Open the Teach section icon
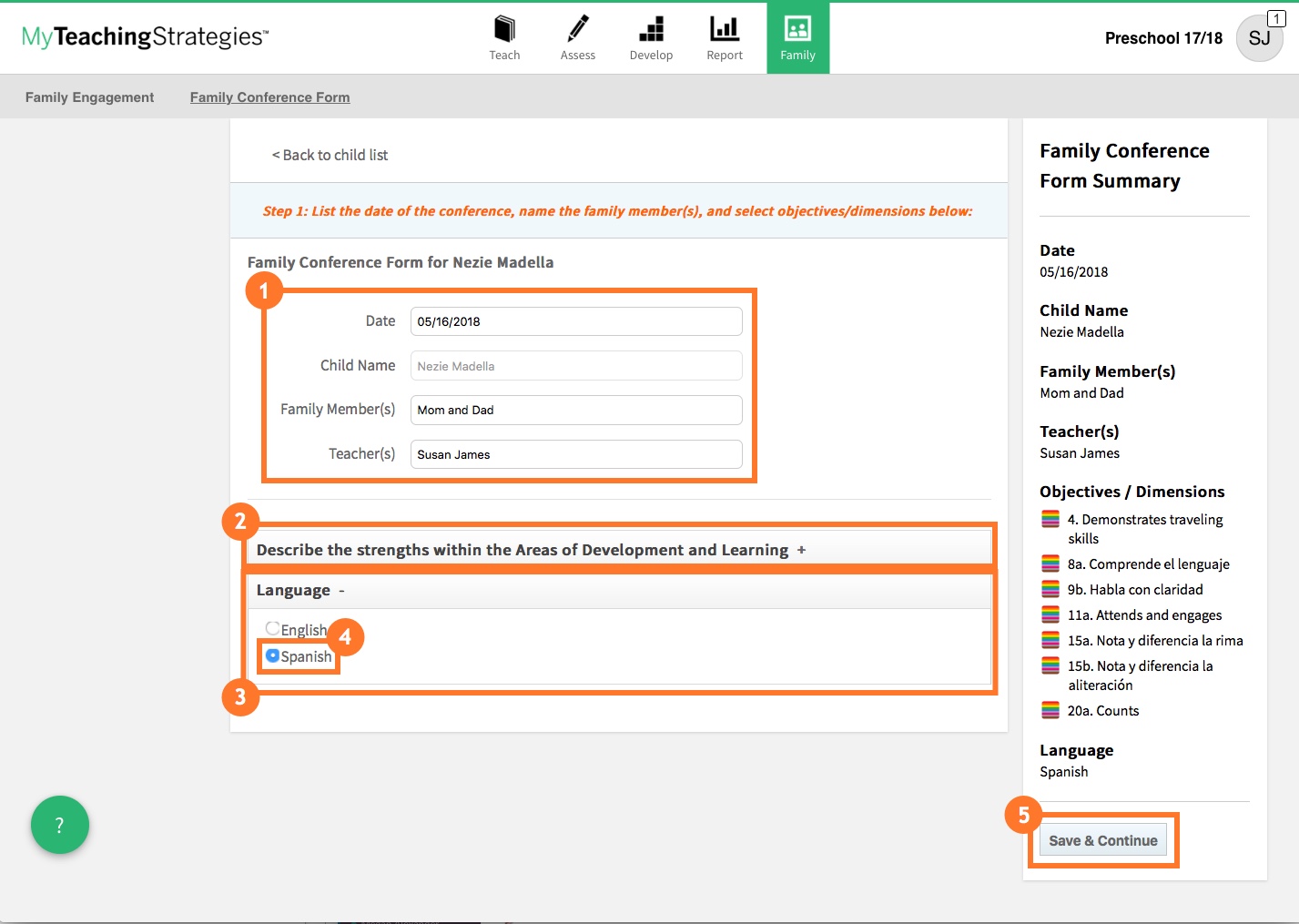Image resolution: width=1299 pixels, height=924 pixels. [x=504, y=29]
